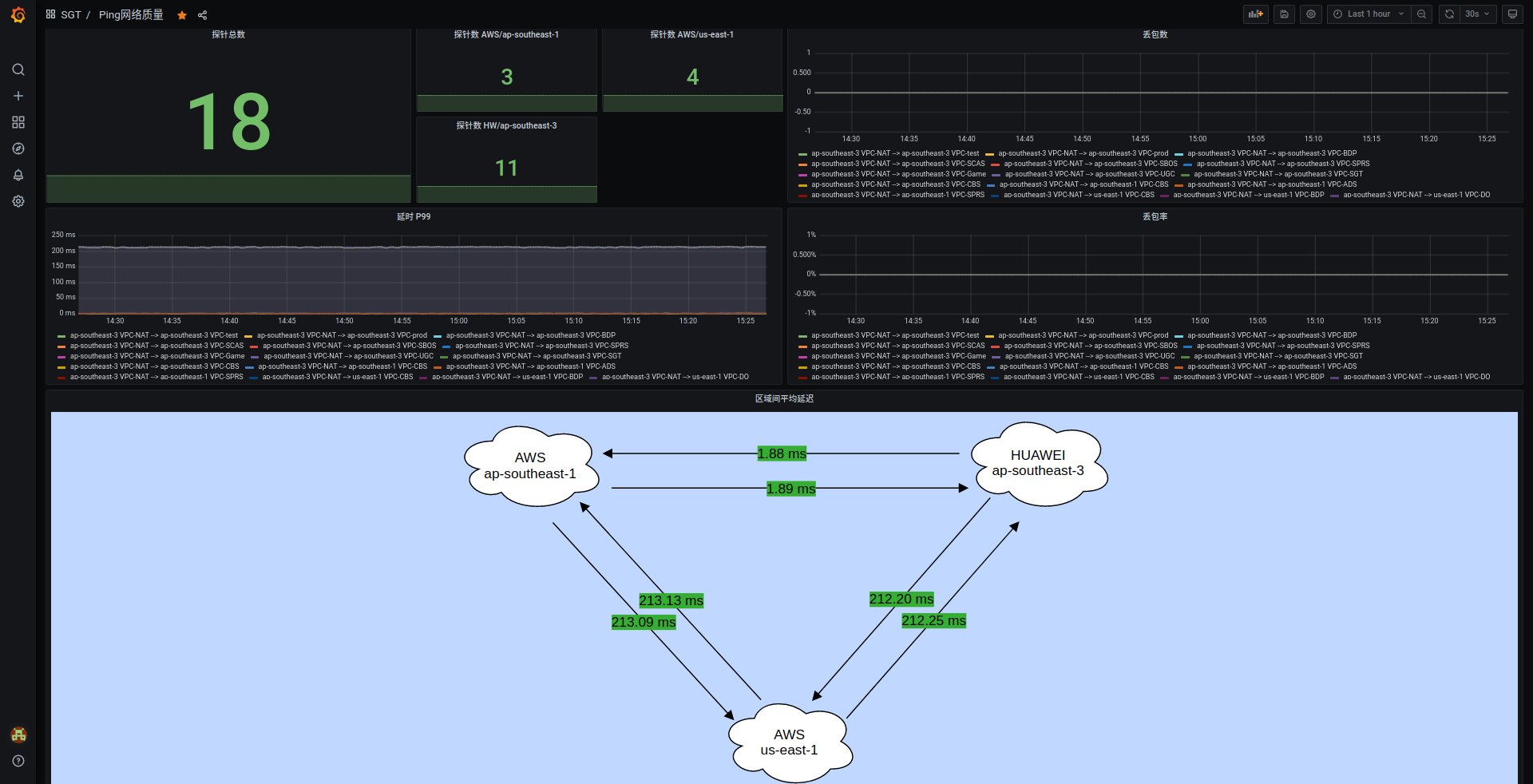Open the Search sidebar icon
Screen dimensions: 1533x784
point(18,69)
